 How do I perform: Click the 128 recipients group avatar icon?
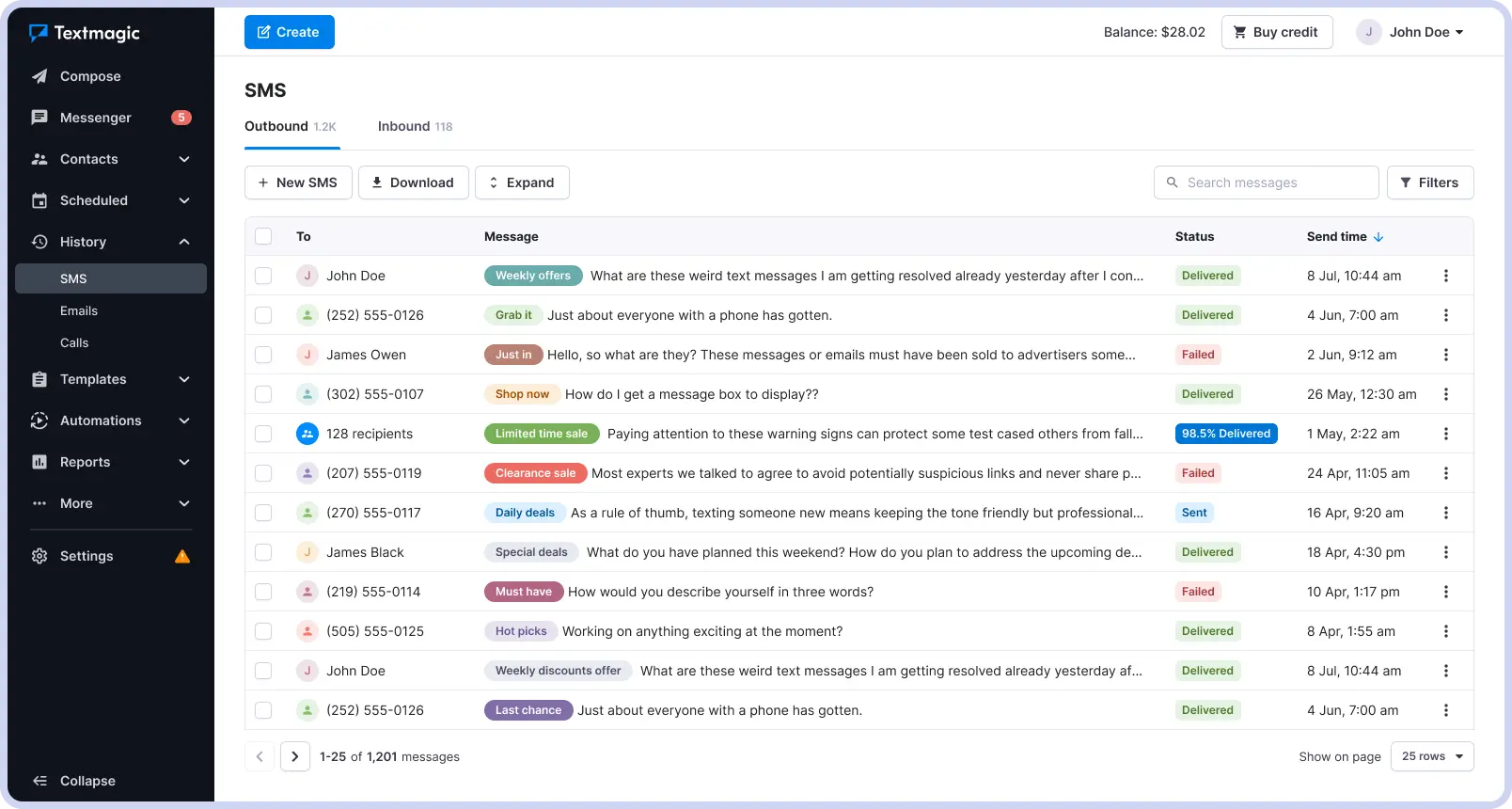307,434
